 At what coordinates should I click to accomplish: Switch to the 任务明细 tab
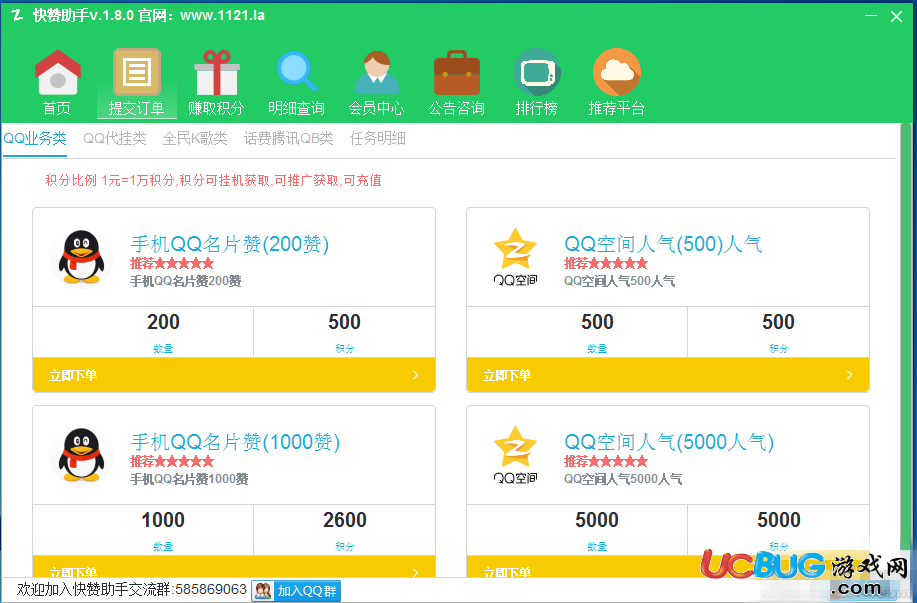click(378, 139)
